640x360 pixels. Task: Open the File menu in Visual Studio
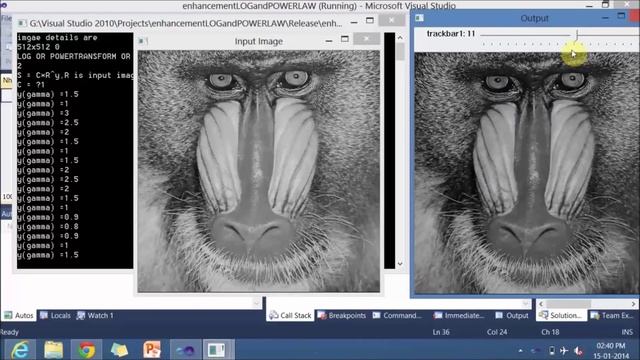point(6,18)
